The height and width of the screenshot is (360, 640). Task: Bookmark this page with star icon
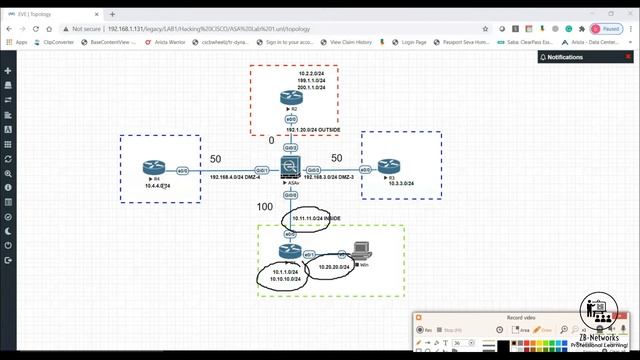(x=485, y=29)
